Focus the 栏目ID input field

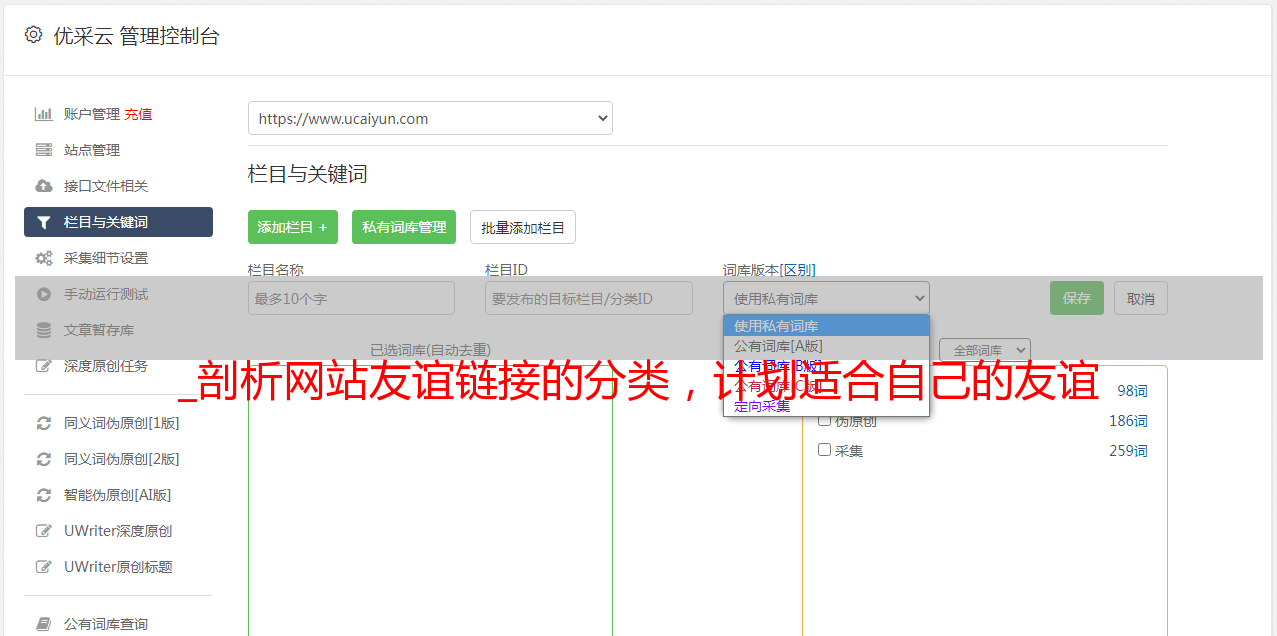[589, 298]
